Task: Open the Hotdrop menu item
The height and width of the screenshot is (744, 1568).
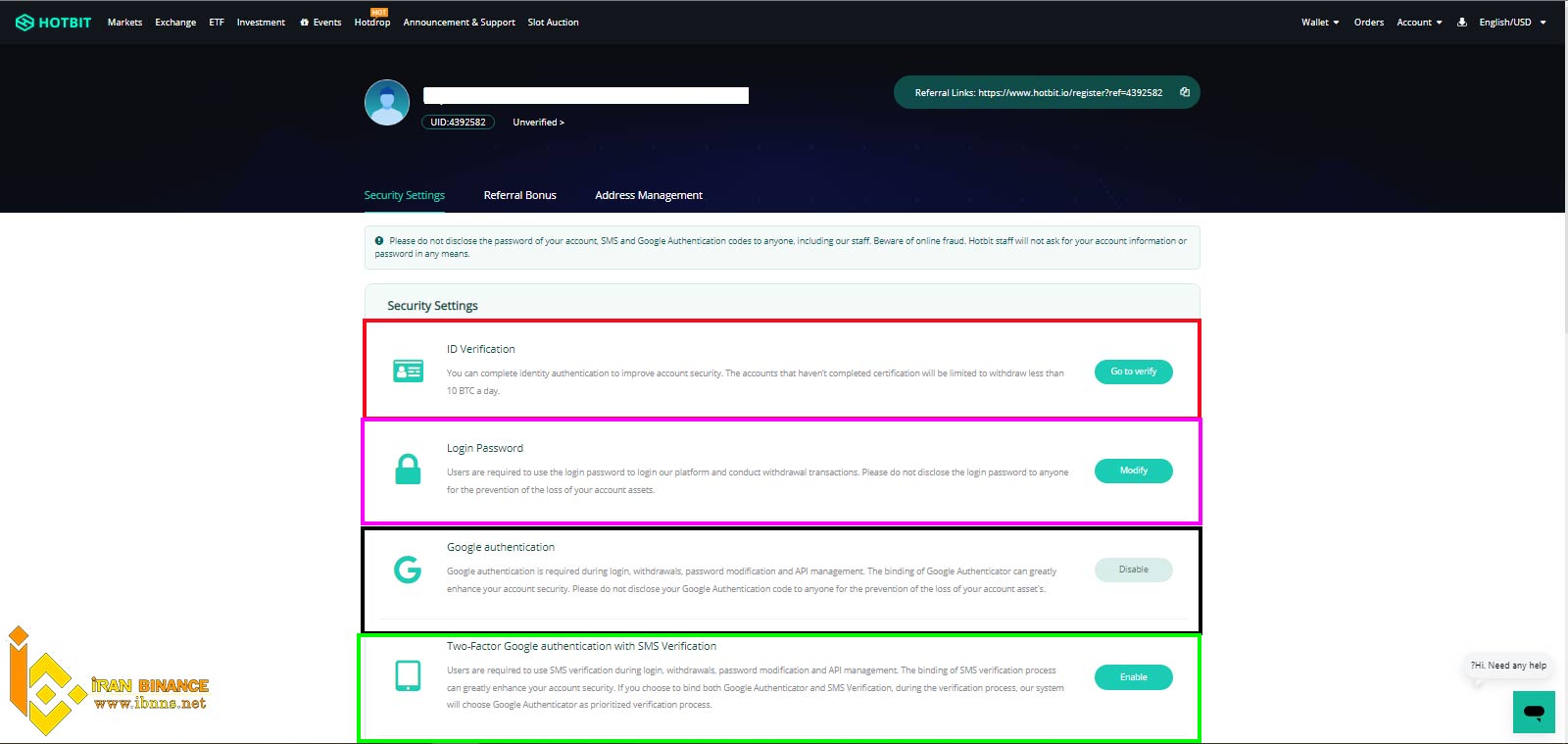Action: tap(372, 22)
